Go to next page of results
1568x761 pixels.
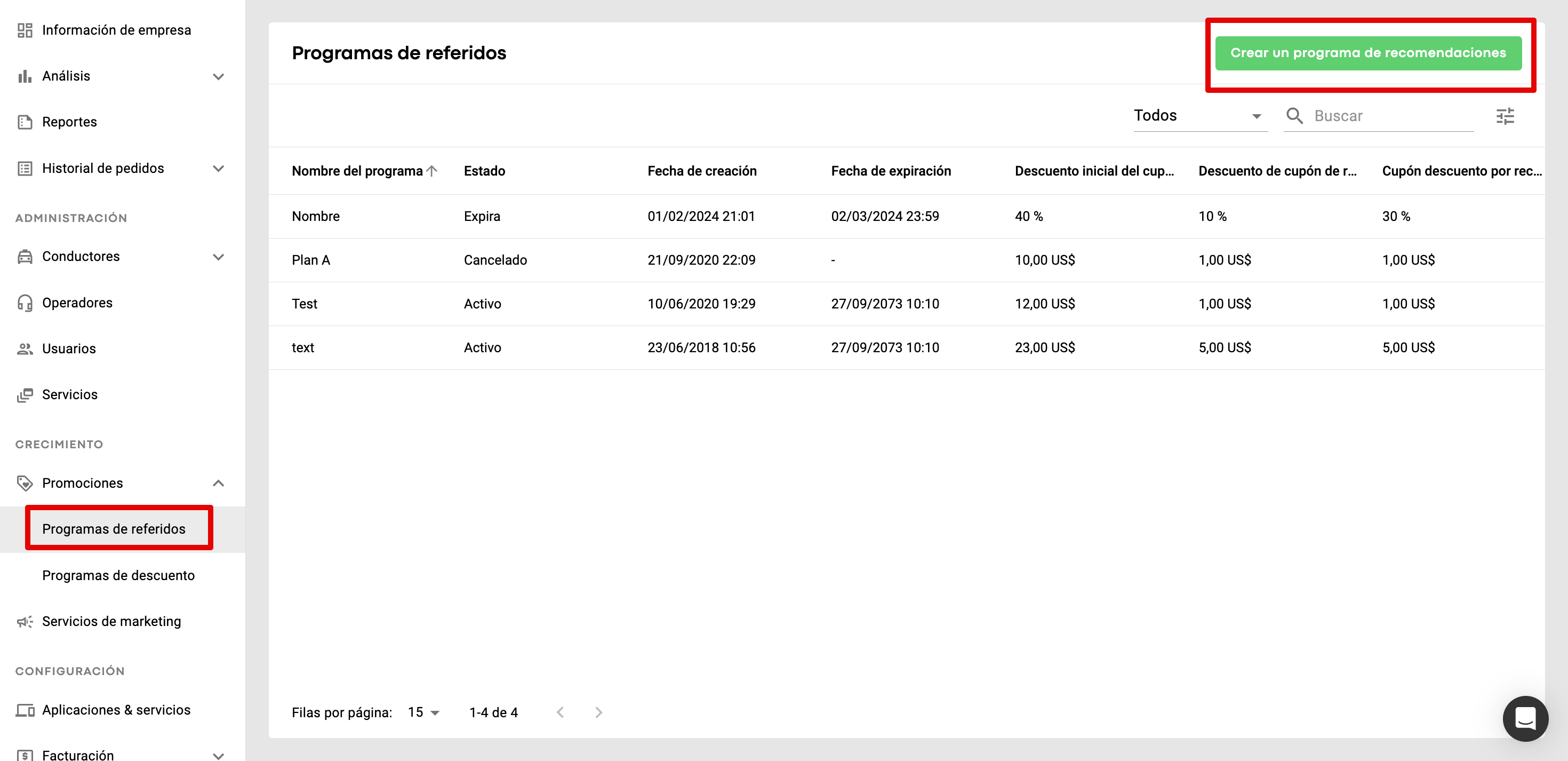point(598,712)
